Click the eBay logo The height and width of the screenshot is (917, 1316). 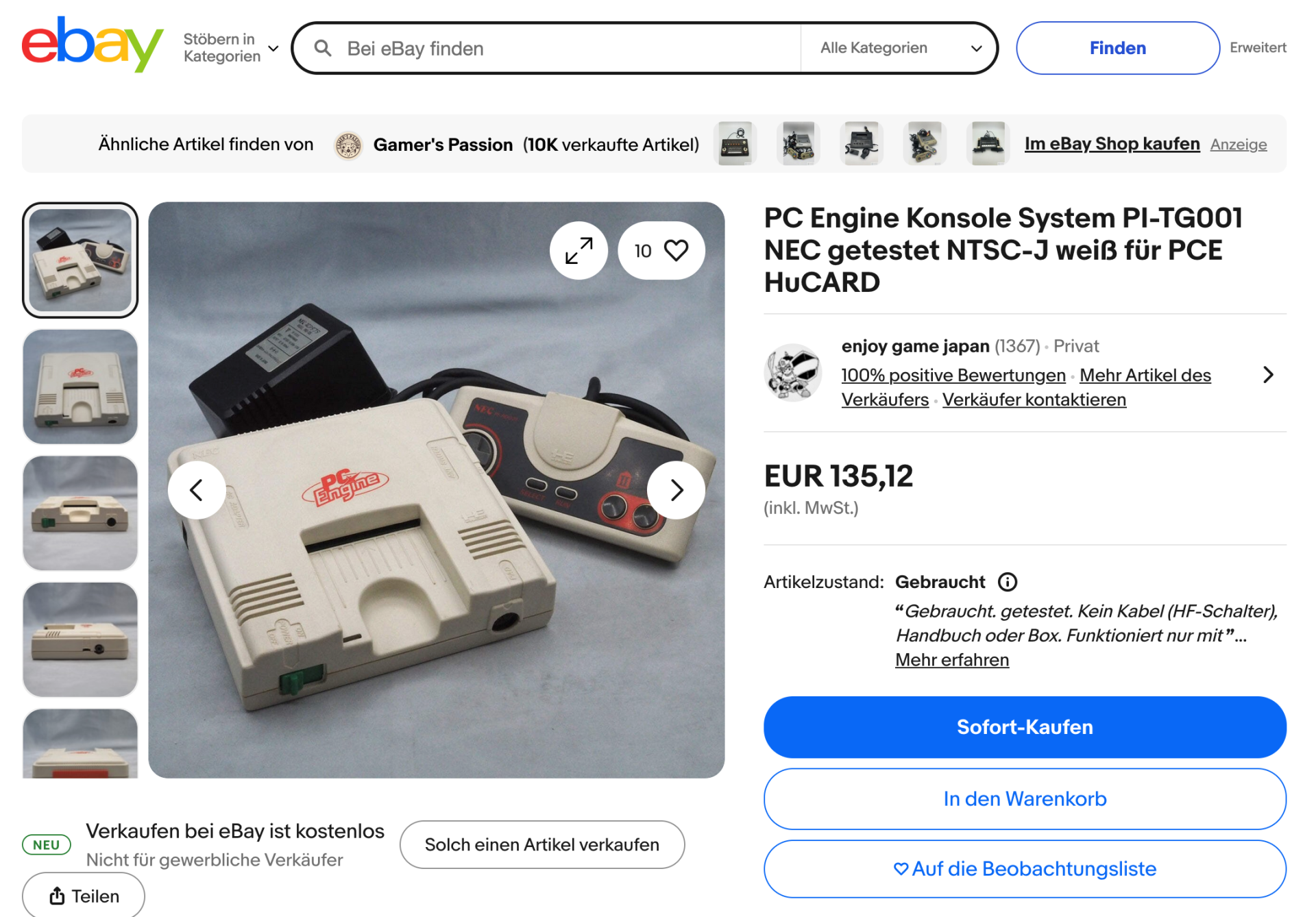pos(93,44)
